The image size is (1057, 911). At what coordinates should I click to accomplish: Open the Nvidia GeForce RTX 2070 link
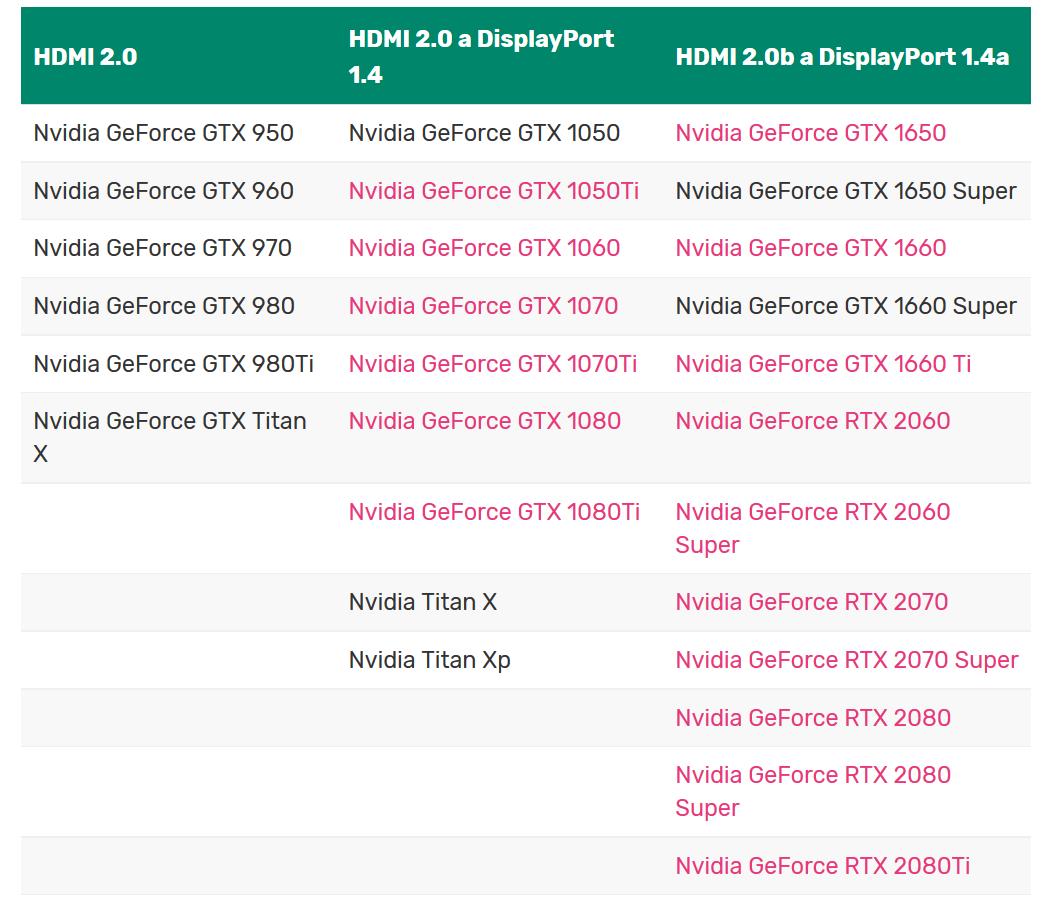click(812, 602)
